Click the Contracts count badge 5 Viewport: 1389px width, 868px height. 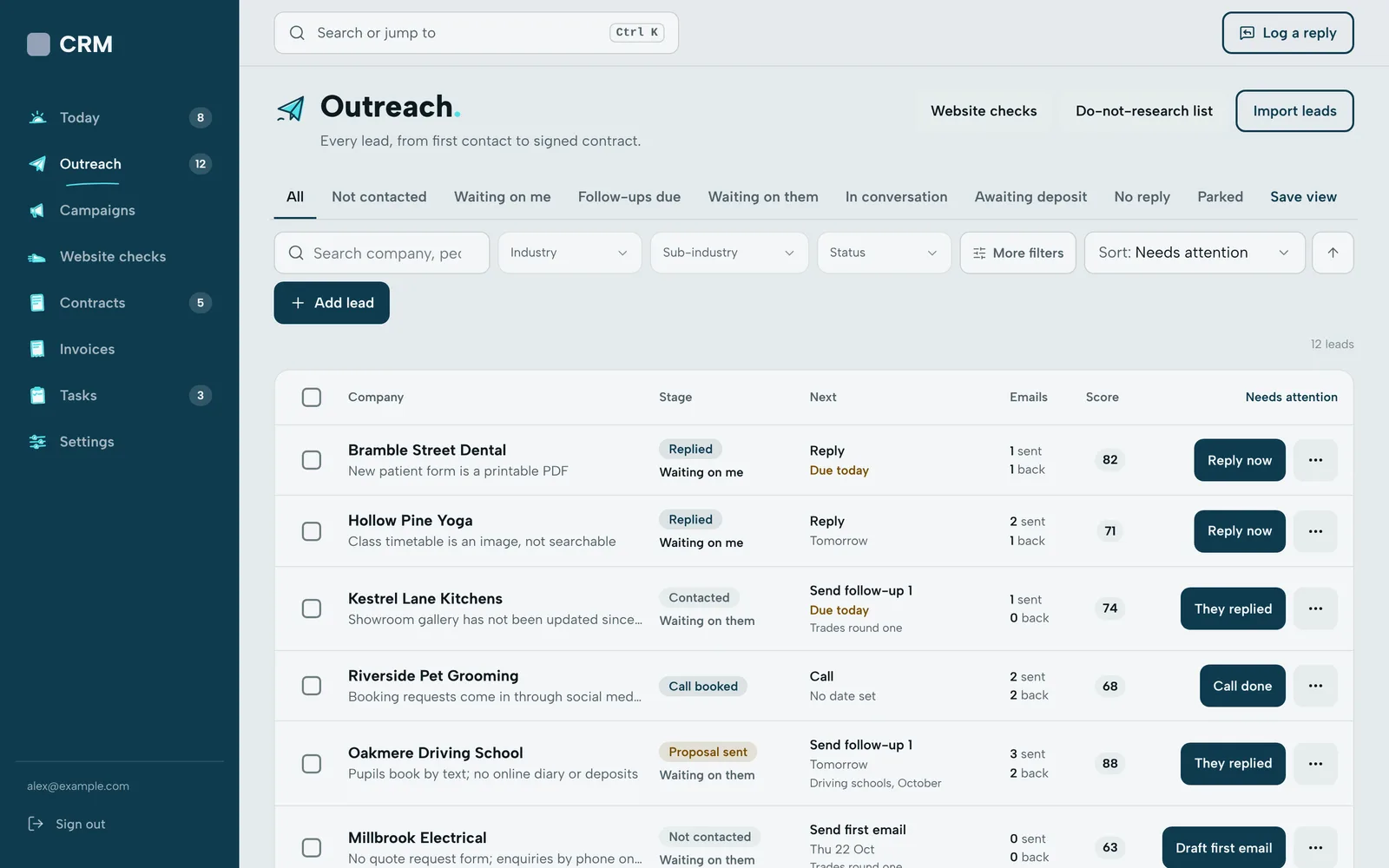point(201,303)
